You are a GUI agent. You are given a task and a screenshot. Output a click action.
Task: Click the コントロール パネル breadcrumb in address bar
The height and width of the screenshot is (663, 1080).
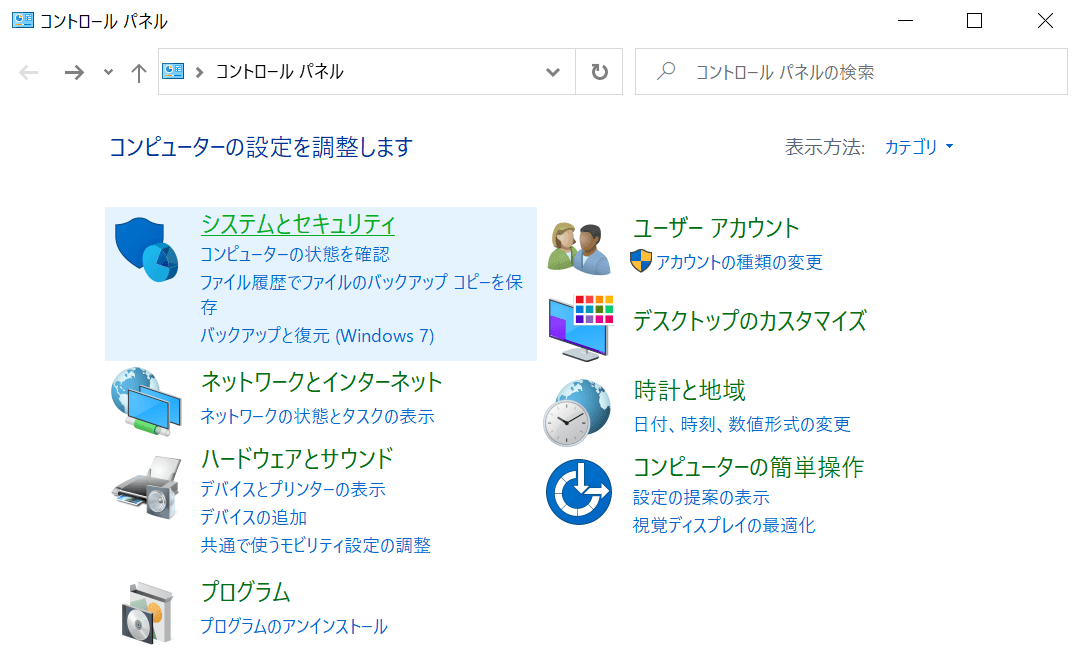[279, 72]
